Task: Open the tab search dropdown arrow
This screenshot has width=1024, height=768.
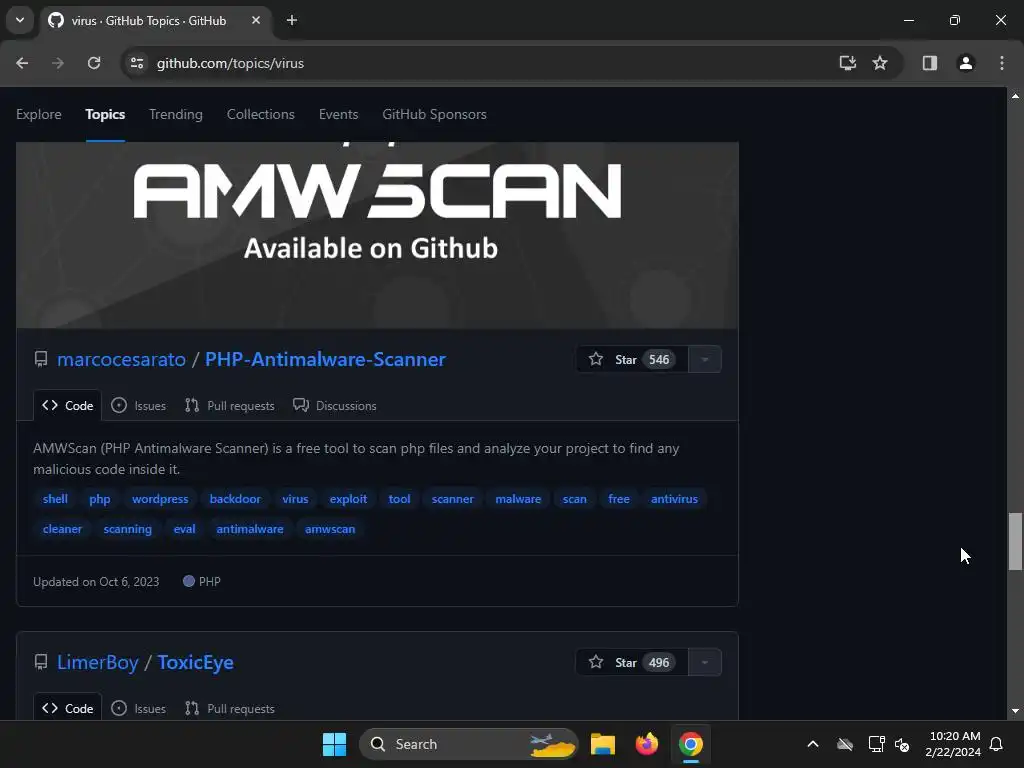Action: [20, 20]
